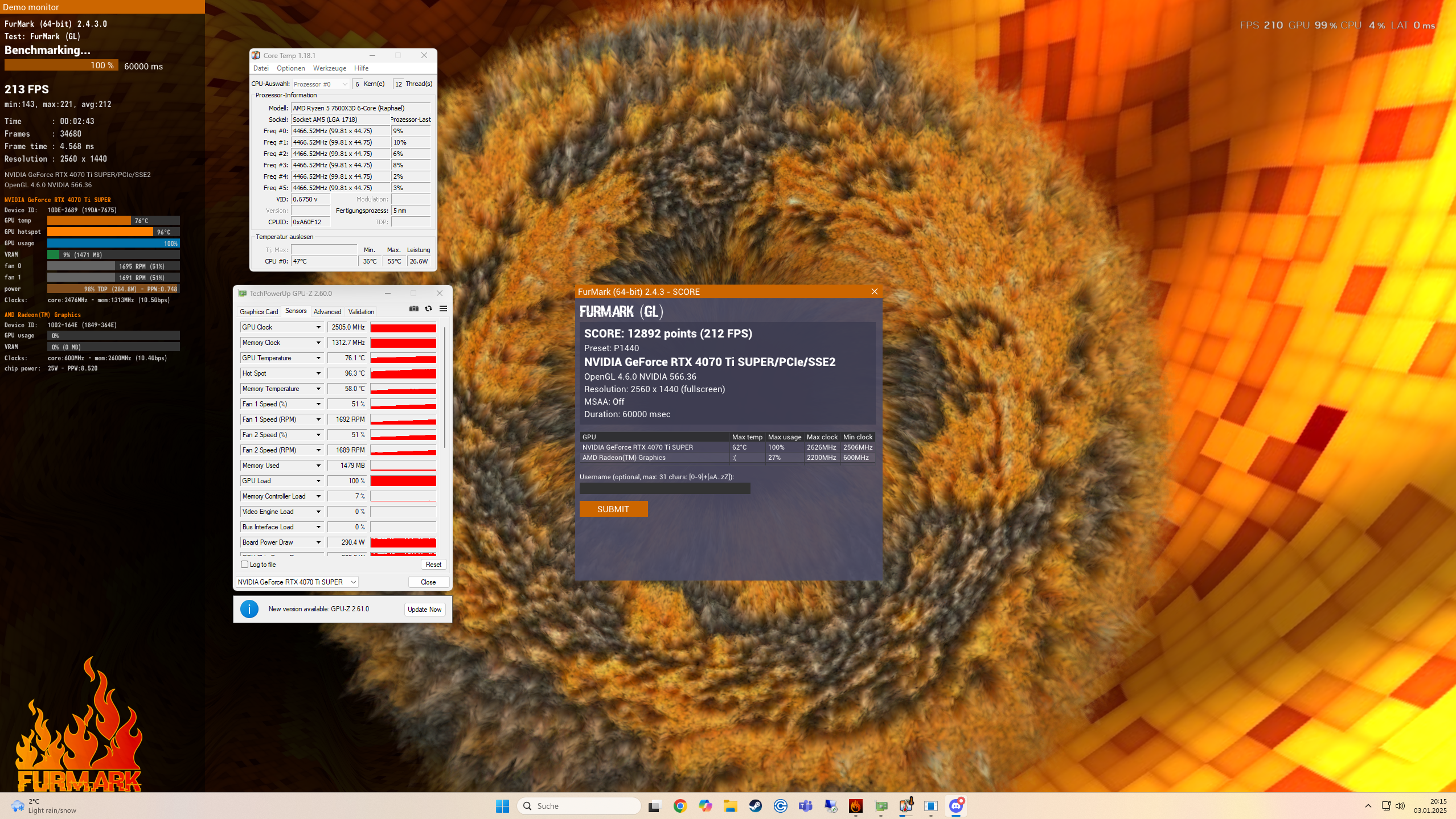Click the Username input field in score dialog
1456x819 pixels.
coord(665,488)
